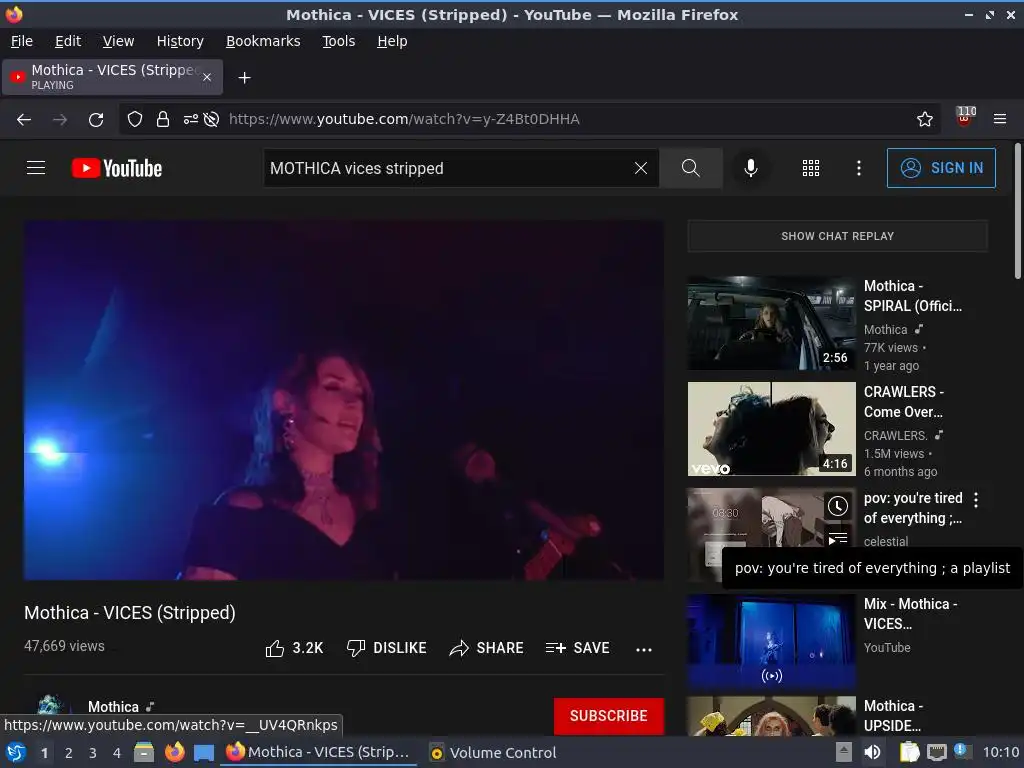Reload the current page

tap(96, 120)
